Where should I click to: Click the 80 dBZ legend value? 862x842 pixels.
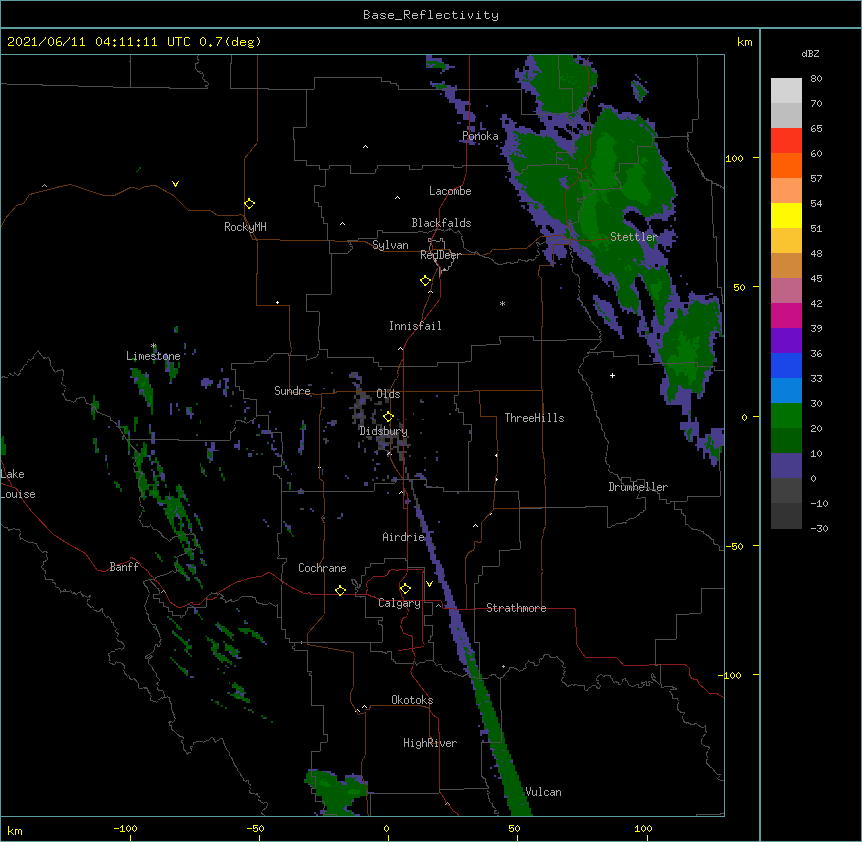point(816,79)
